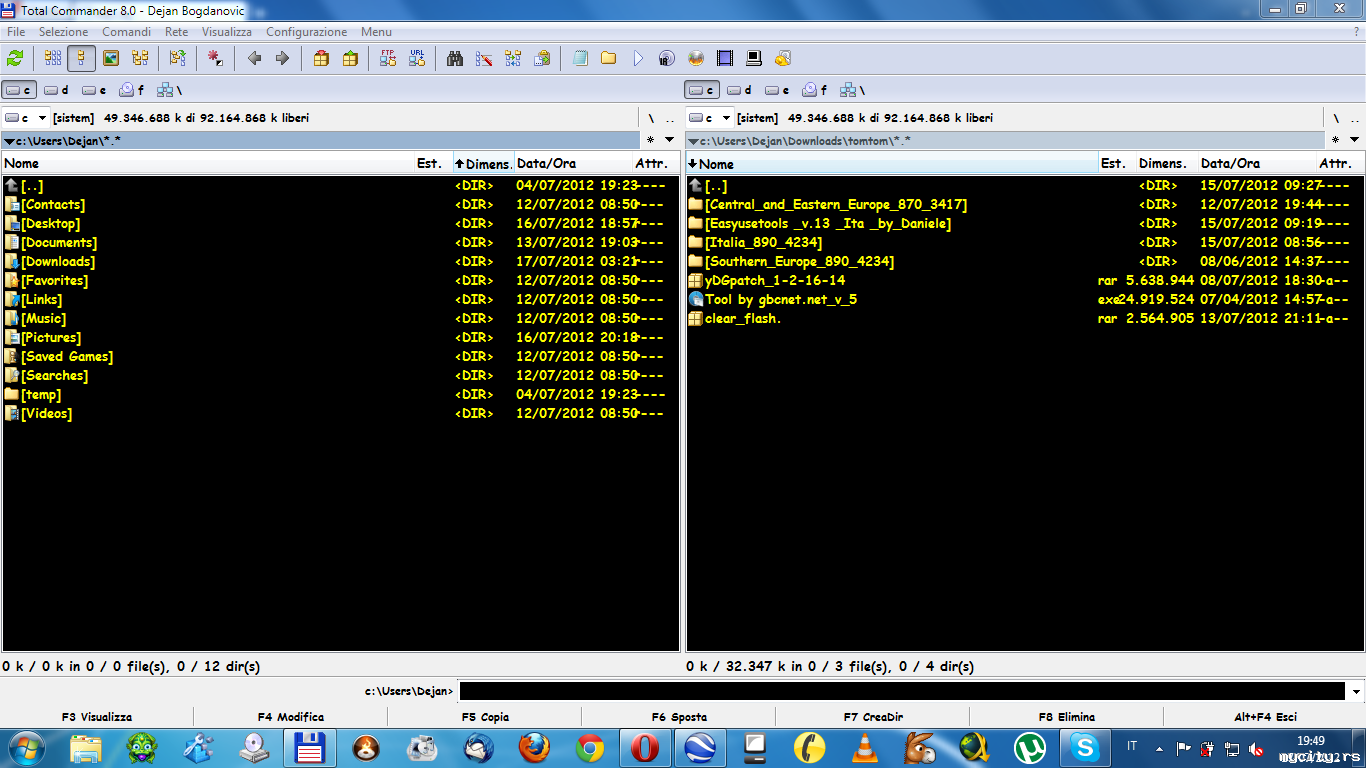Click the command line input field

[x=902, y=691]
